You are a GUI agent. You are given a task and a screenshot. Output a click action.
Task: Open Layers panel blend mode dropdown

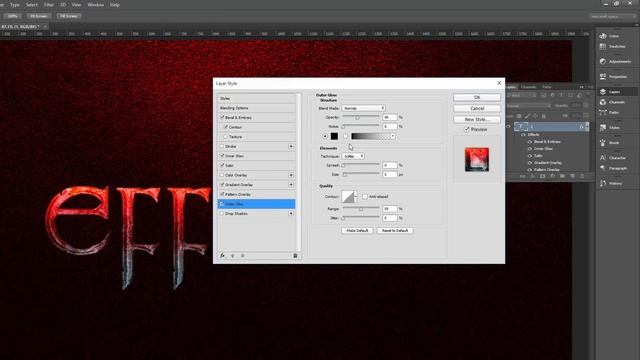click(529, 106)
